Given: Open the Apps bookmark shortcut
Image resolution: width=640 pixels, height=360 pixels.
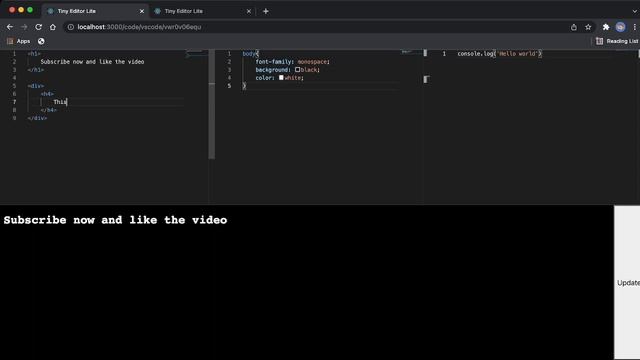Looking at the screenshot, I should tap(19, 41).
